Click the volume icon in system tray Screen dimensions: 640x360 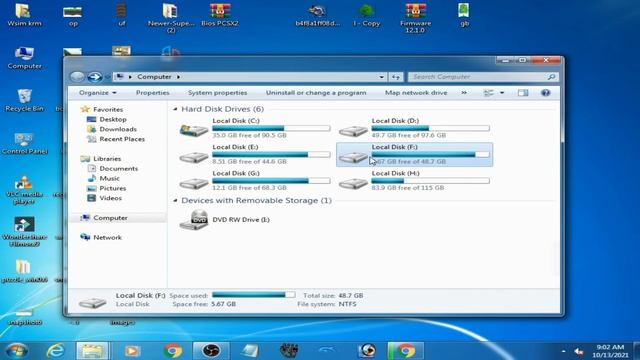click(x=579, y=351)
